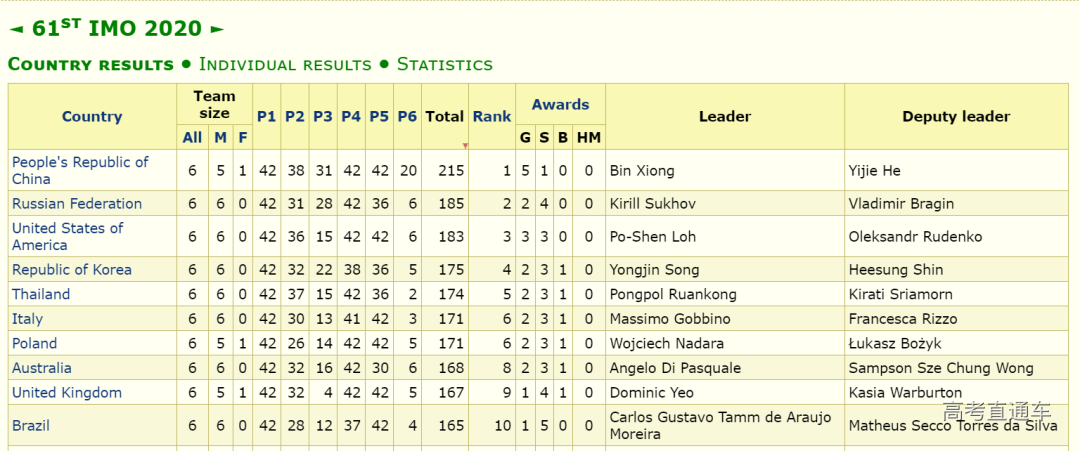The image size is (1080, 451).
Task: Open Republic of Korea country link
Action: [72, 269]
